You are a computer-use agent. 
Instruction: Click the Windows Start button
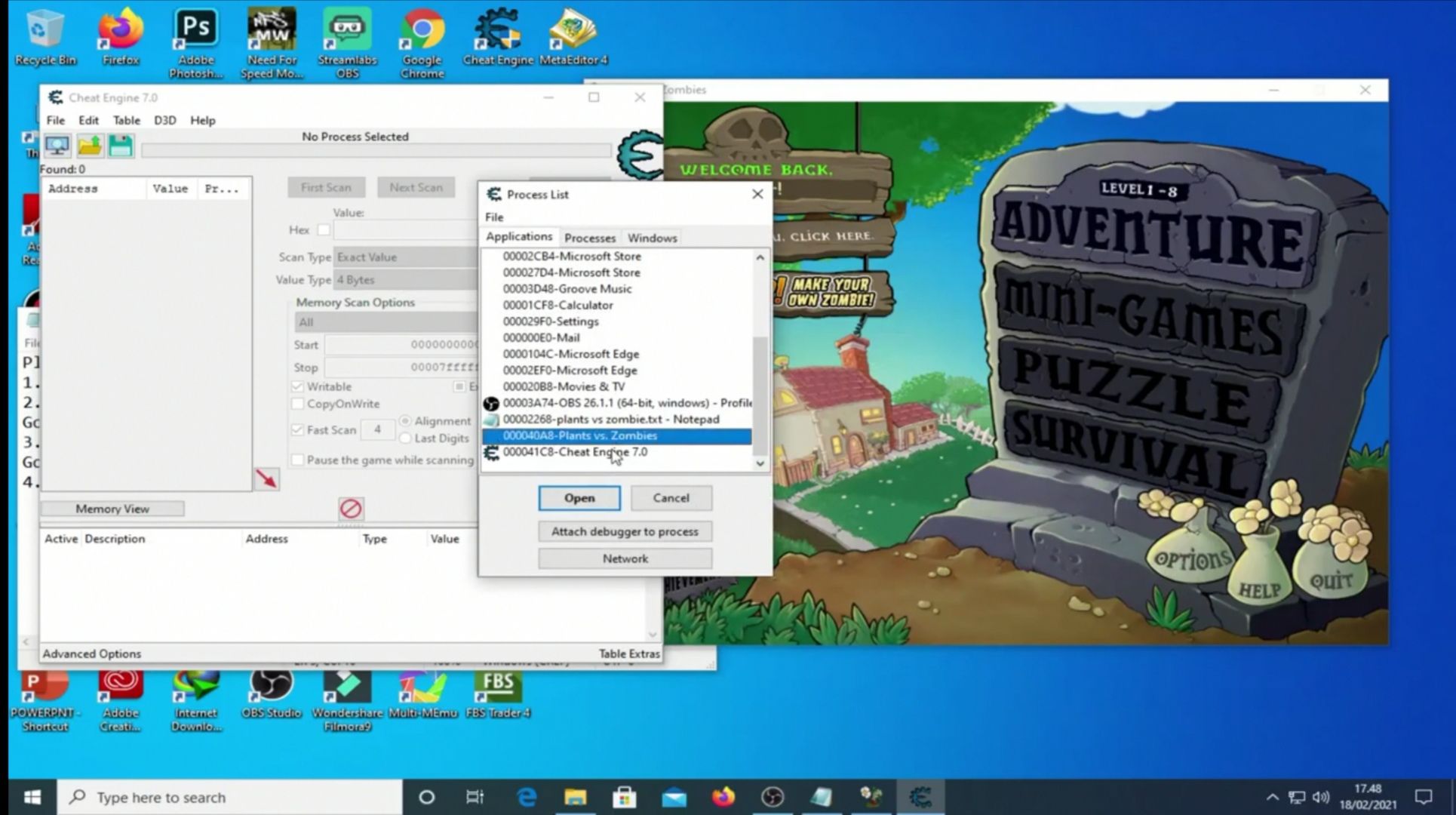(32, 797)
